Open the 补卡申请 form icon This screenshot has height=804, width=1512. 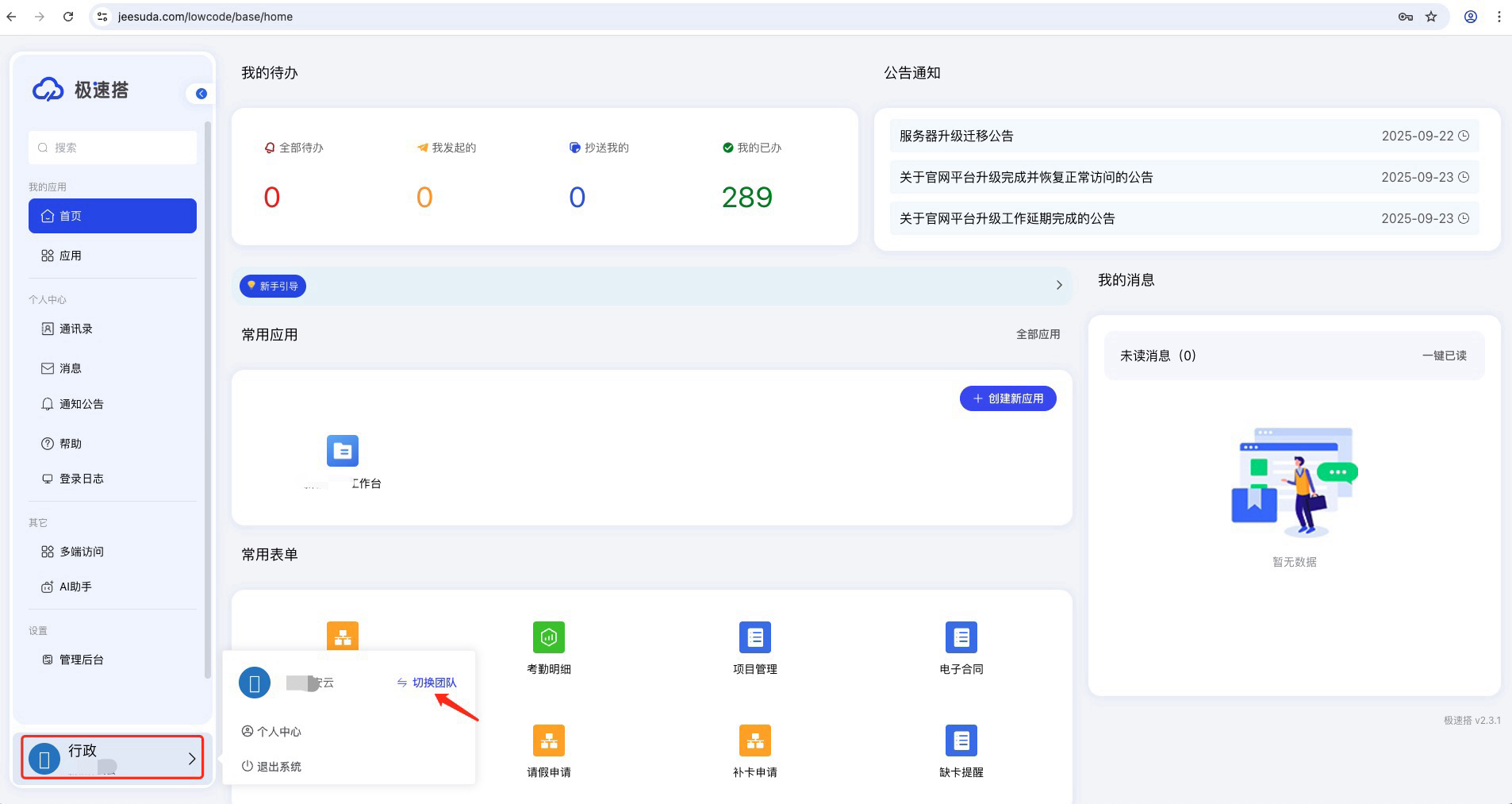pos(754,741)
